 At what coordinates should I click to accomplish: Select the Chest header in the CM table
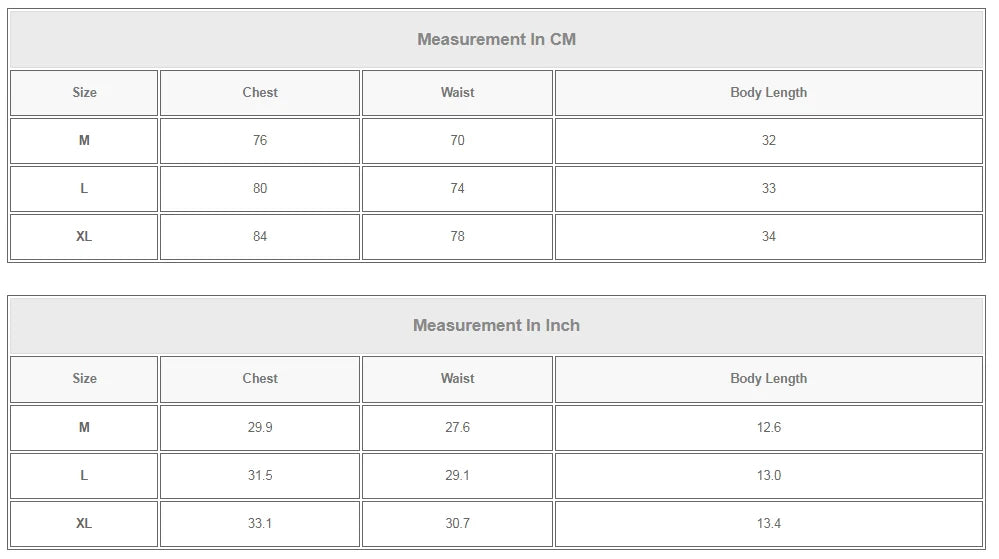[x=260, y=93]
